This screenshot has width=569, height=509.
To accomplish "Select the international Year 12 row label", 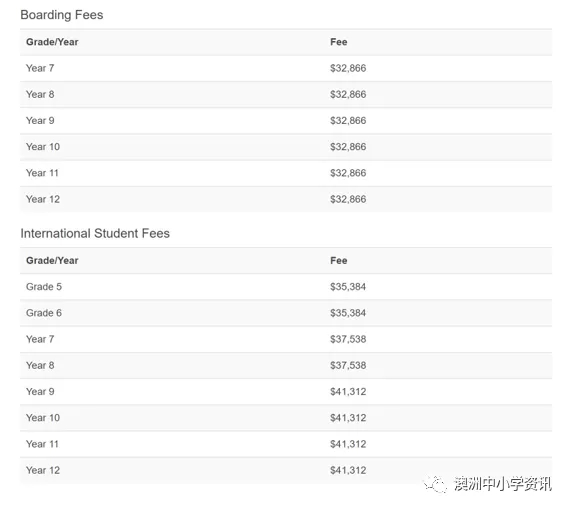I will coord(43,470).
